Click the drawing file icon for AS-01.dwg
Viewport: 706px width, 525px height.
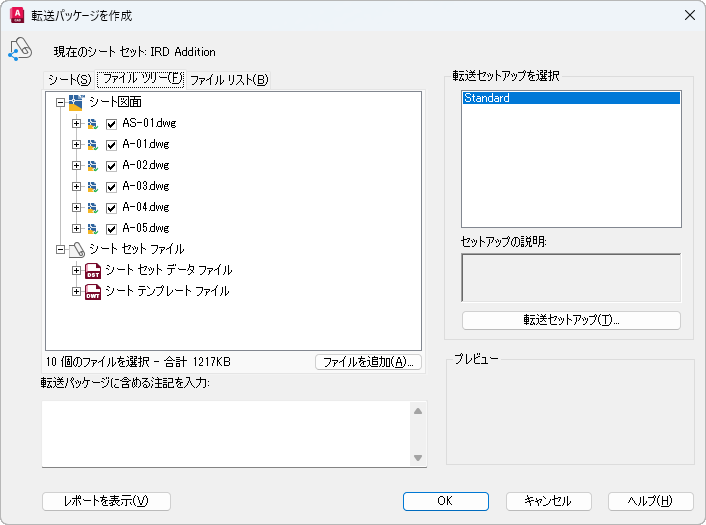click(92, 124)
